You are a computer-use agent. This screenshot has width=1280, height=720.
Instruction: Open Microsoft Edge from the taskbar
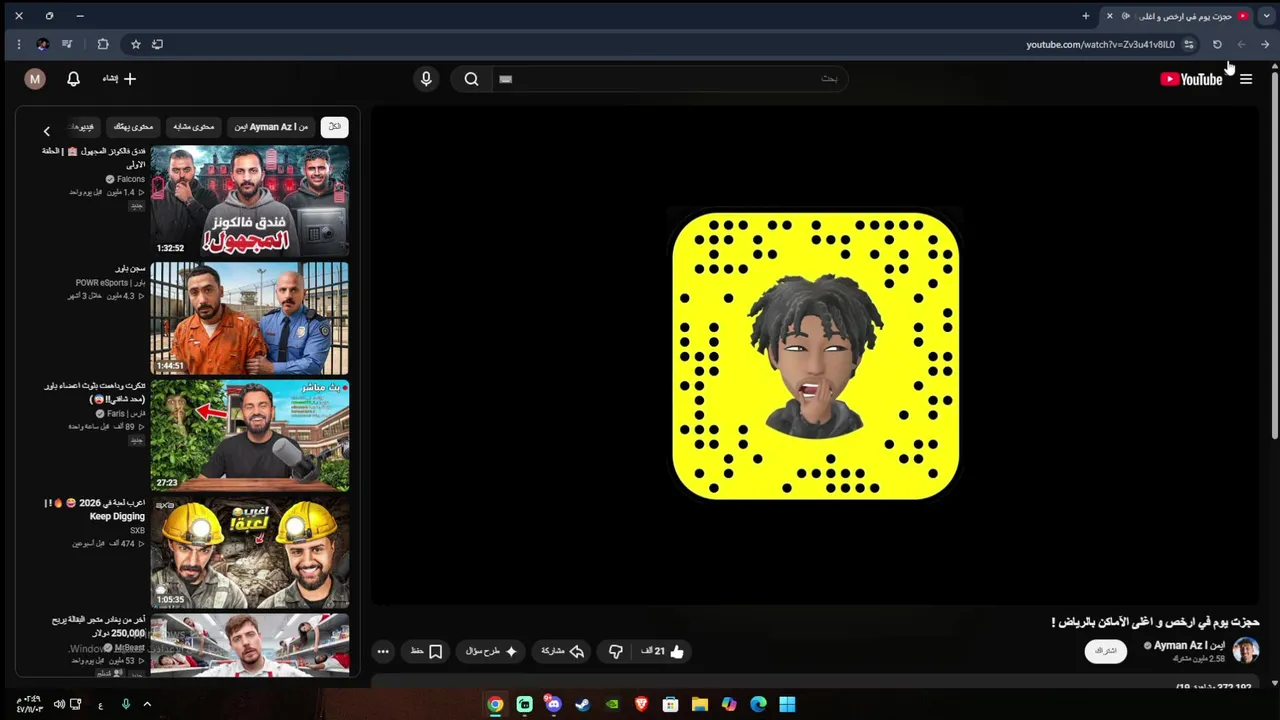tap(758, 704)
